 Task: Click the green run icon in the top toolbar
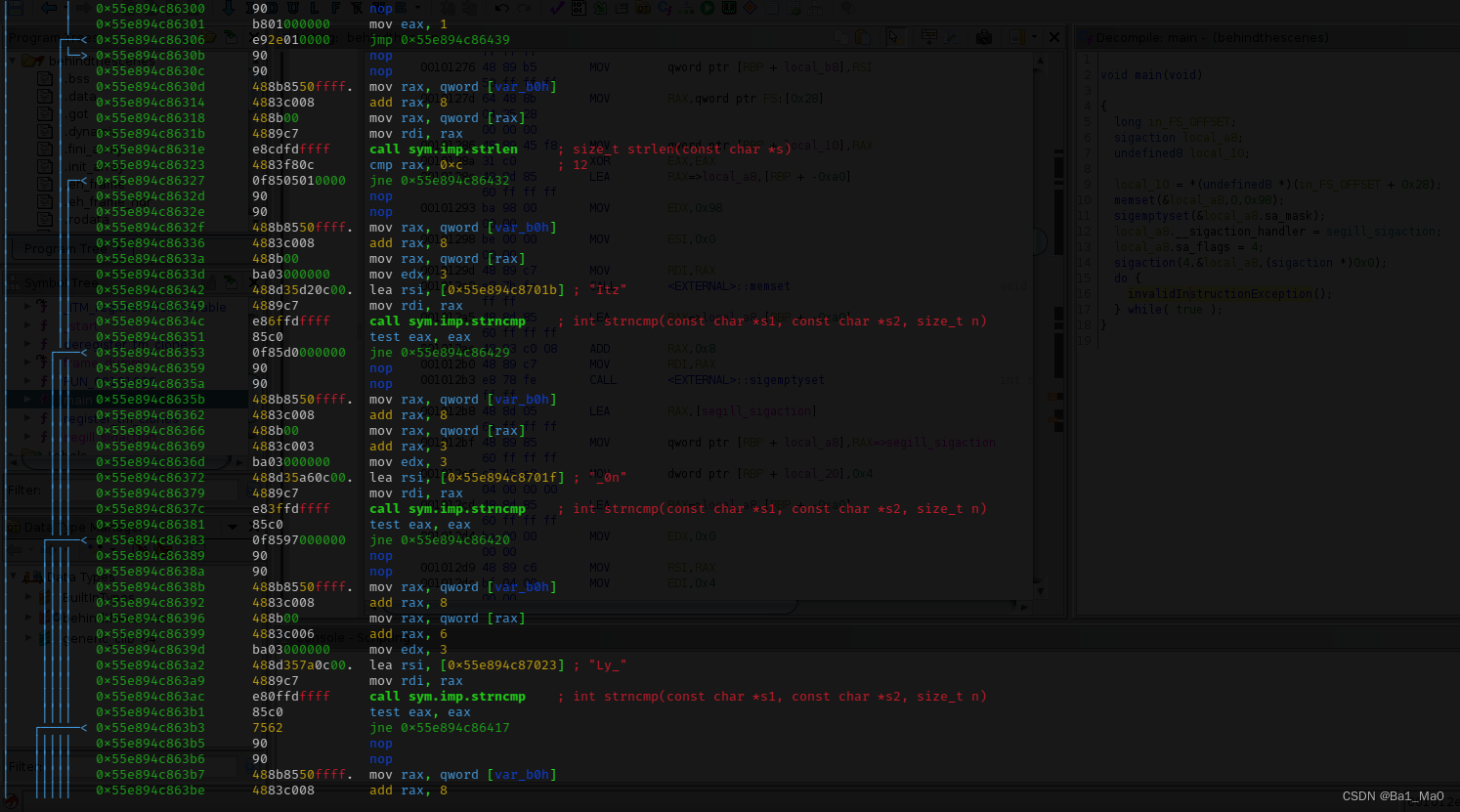[x=708, y=8]
